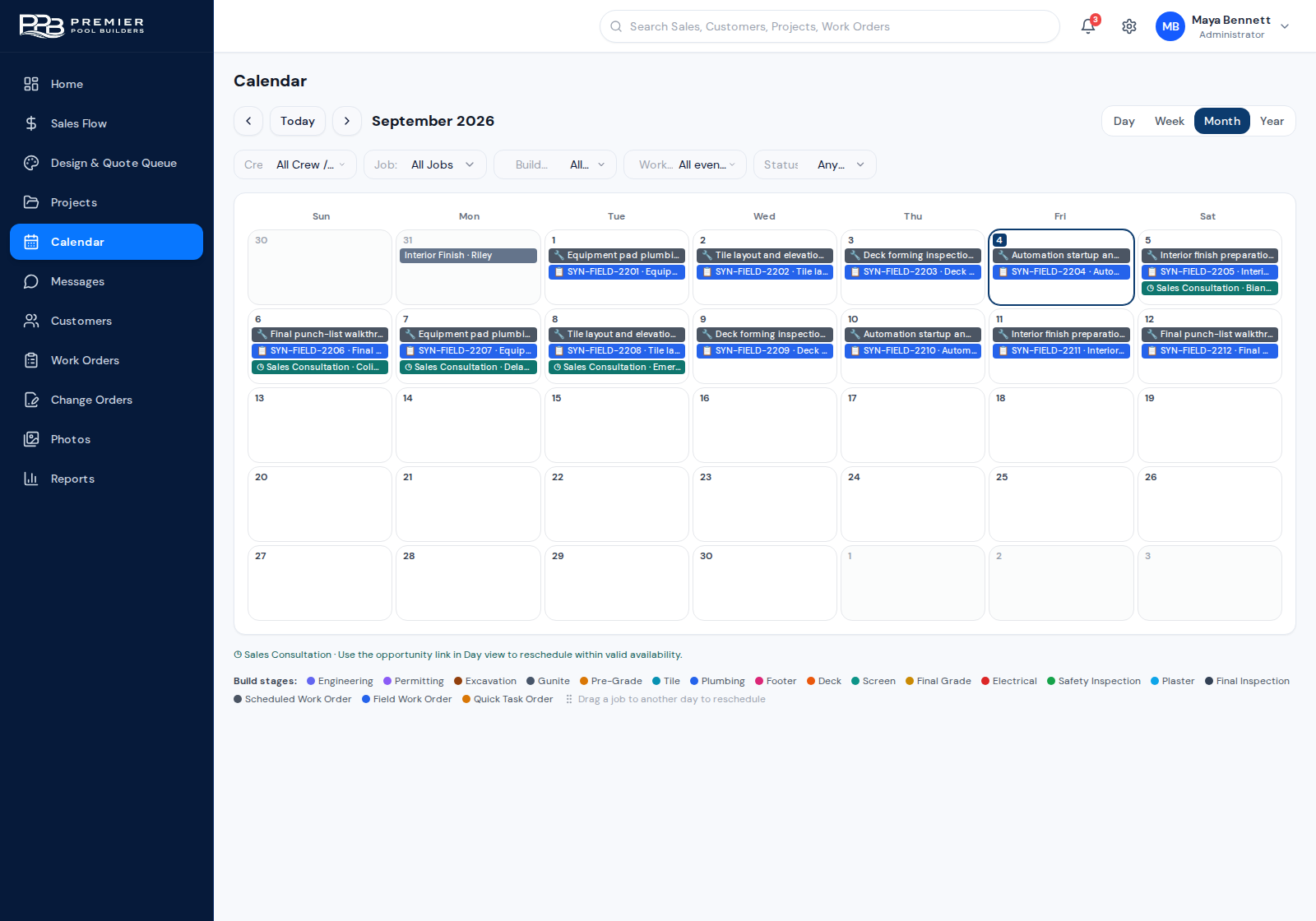Click the Messages chat bubble icon

click(31, 281)
